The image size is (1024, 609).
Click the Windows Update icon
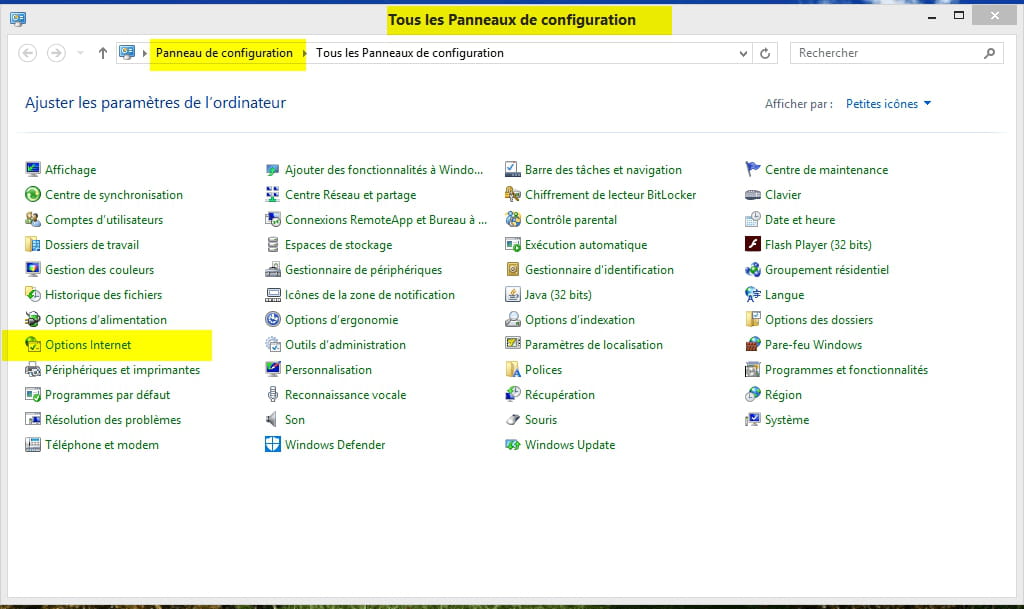pyautogui.click(x=513, y=445)
